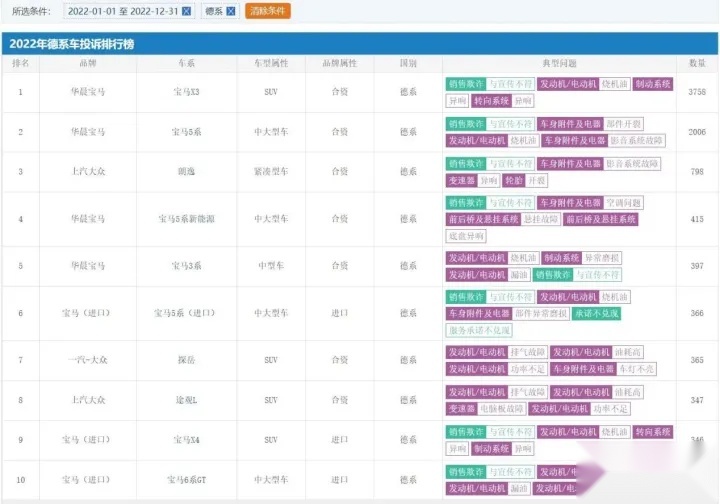Click 部件开裂 tag in the 宝马5系 row
This screenshot has height=504, width=720.
[x=623, y=124]
